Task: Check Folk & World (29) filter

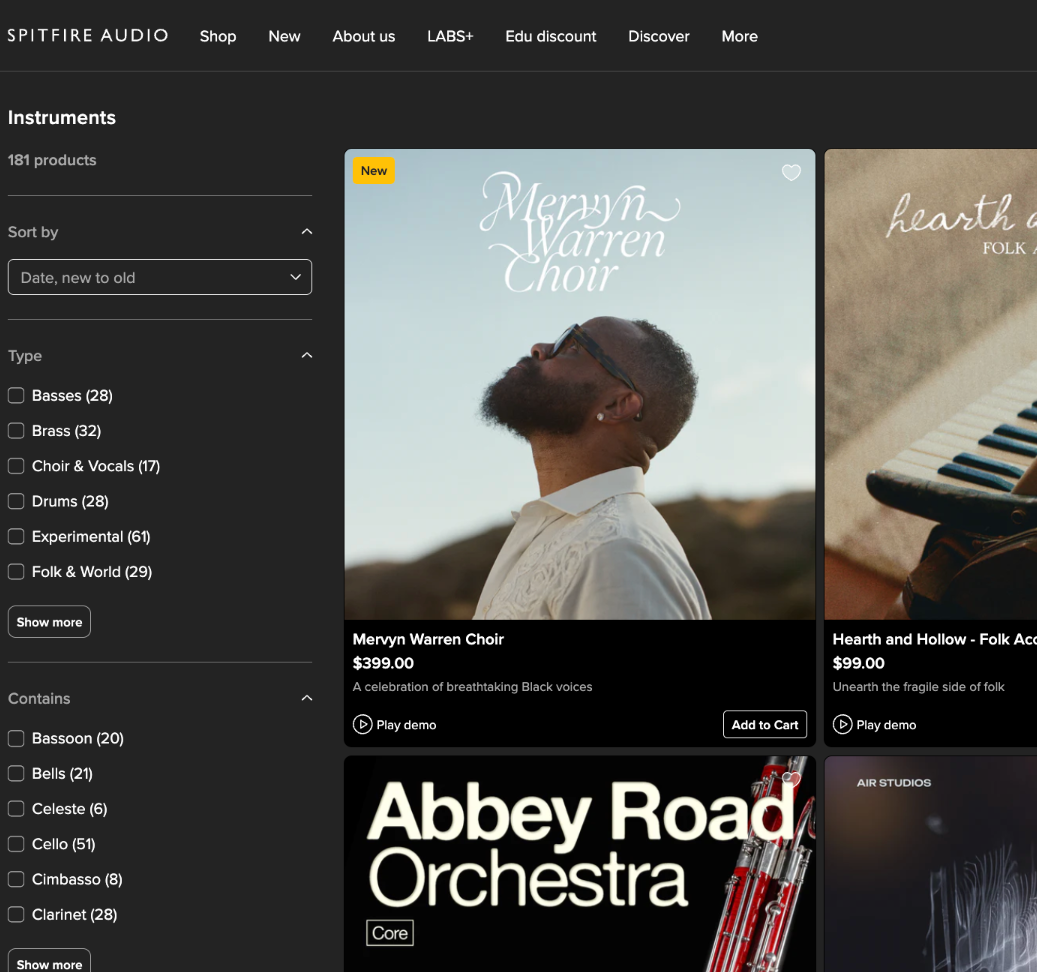Action: point(16,572)
